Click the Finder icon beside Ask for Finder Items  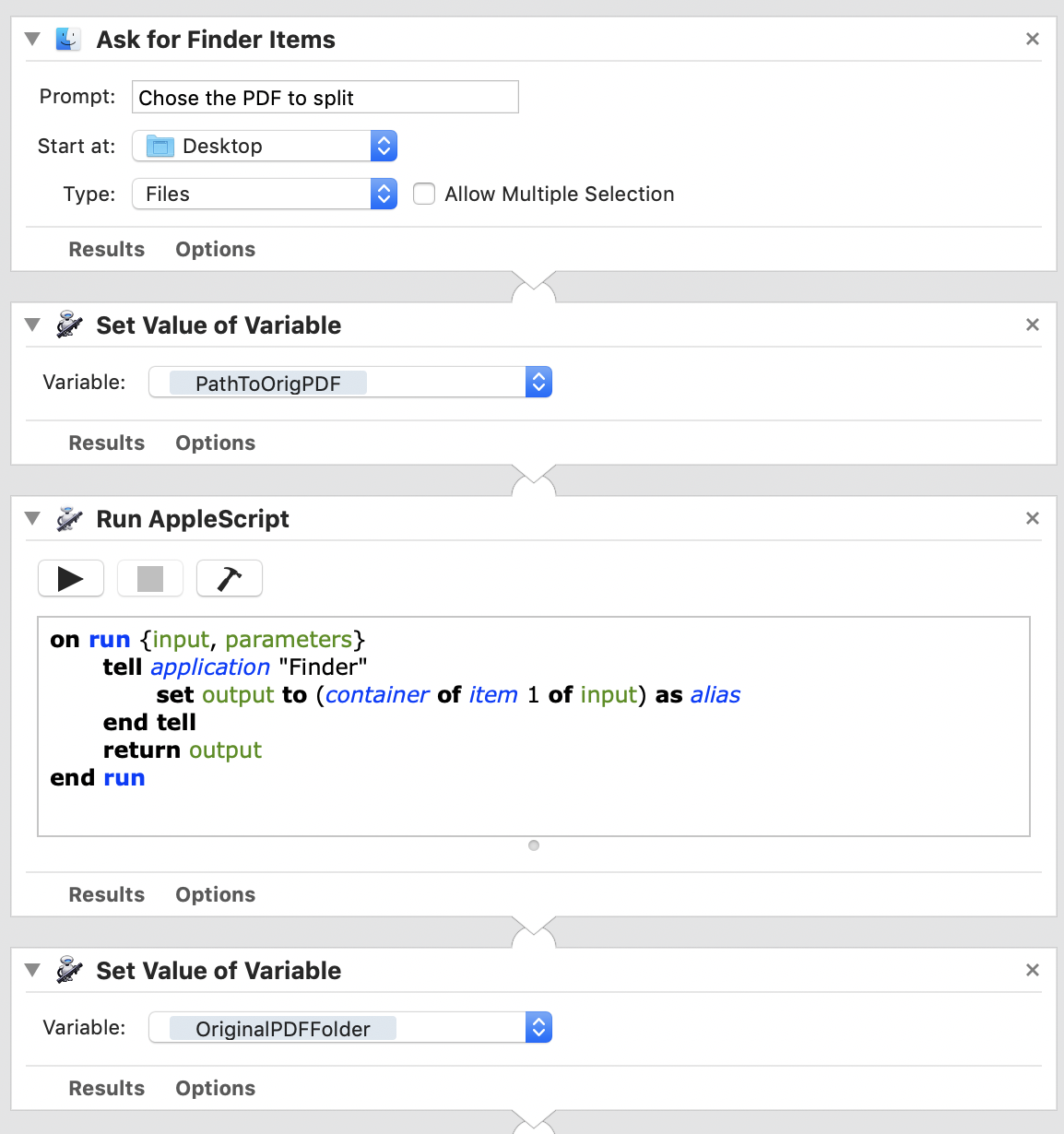(x=68, y=40)
